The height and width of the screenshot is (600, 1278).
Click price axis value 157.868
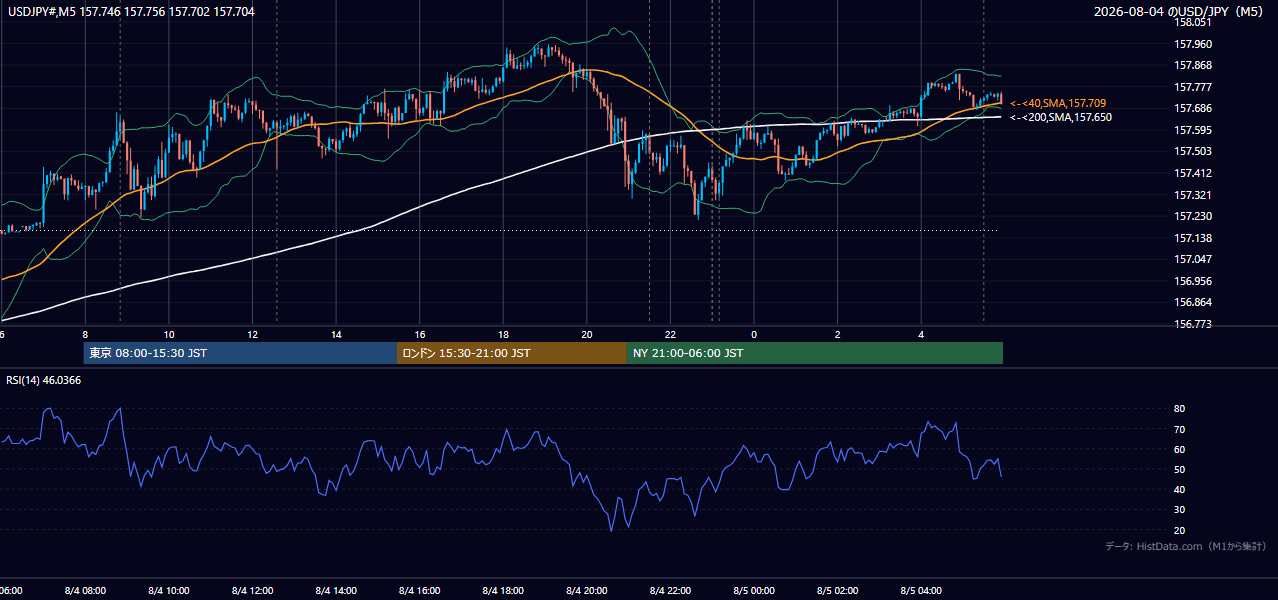[x=1193, y=66]
